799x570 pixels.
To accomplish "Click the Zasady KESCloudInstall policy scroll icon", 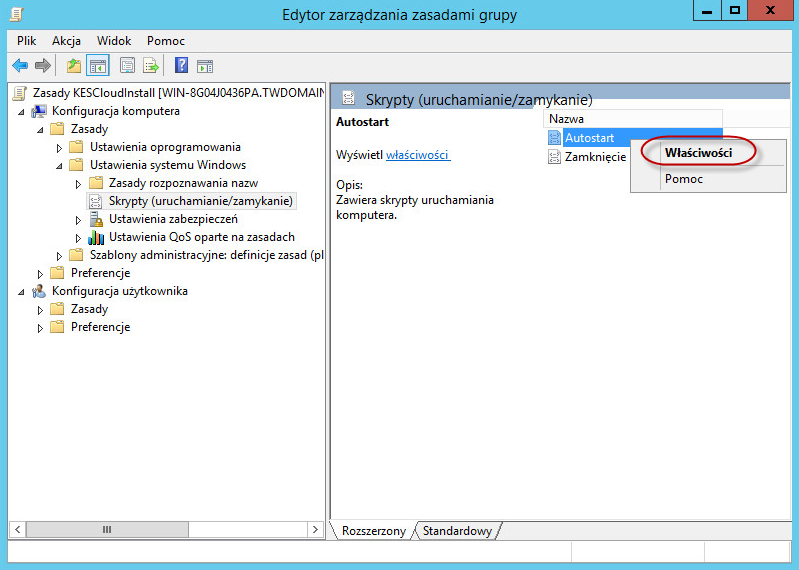I will pyautogui.click(x=20, y=93).
